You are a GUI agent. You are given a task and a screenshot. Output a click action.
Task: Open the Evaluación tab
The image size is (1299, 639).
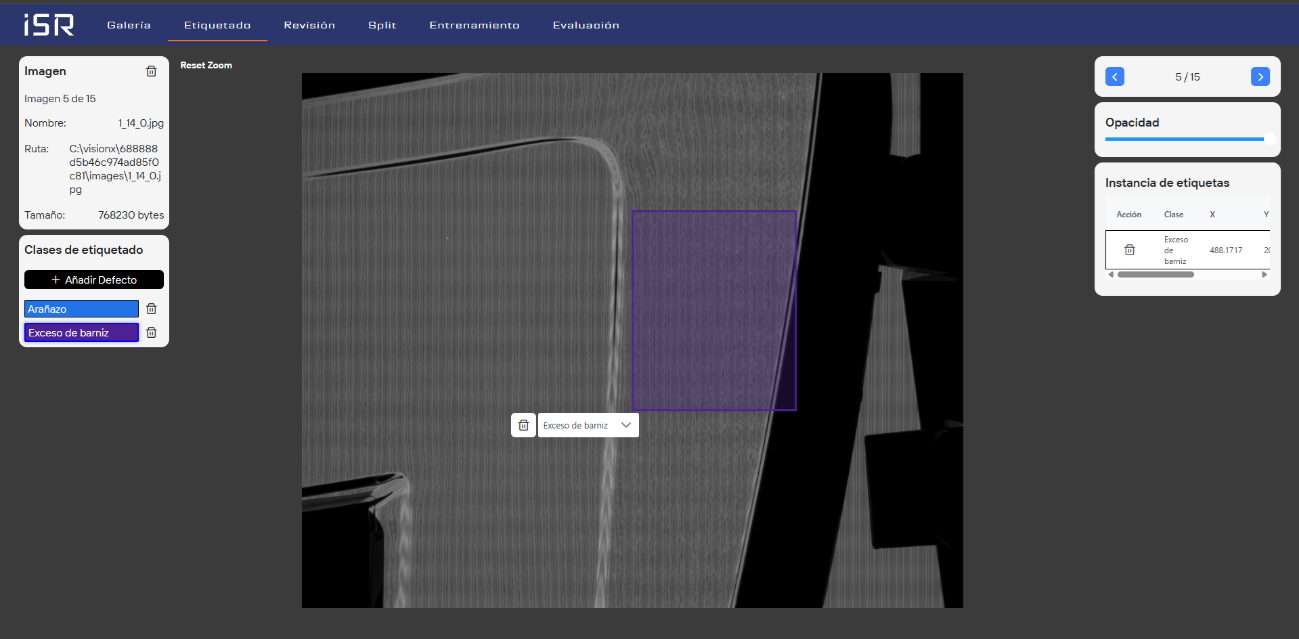[585, 25]
